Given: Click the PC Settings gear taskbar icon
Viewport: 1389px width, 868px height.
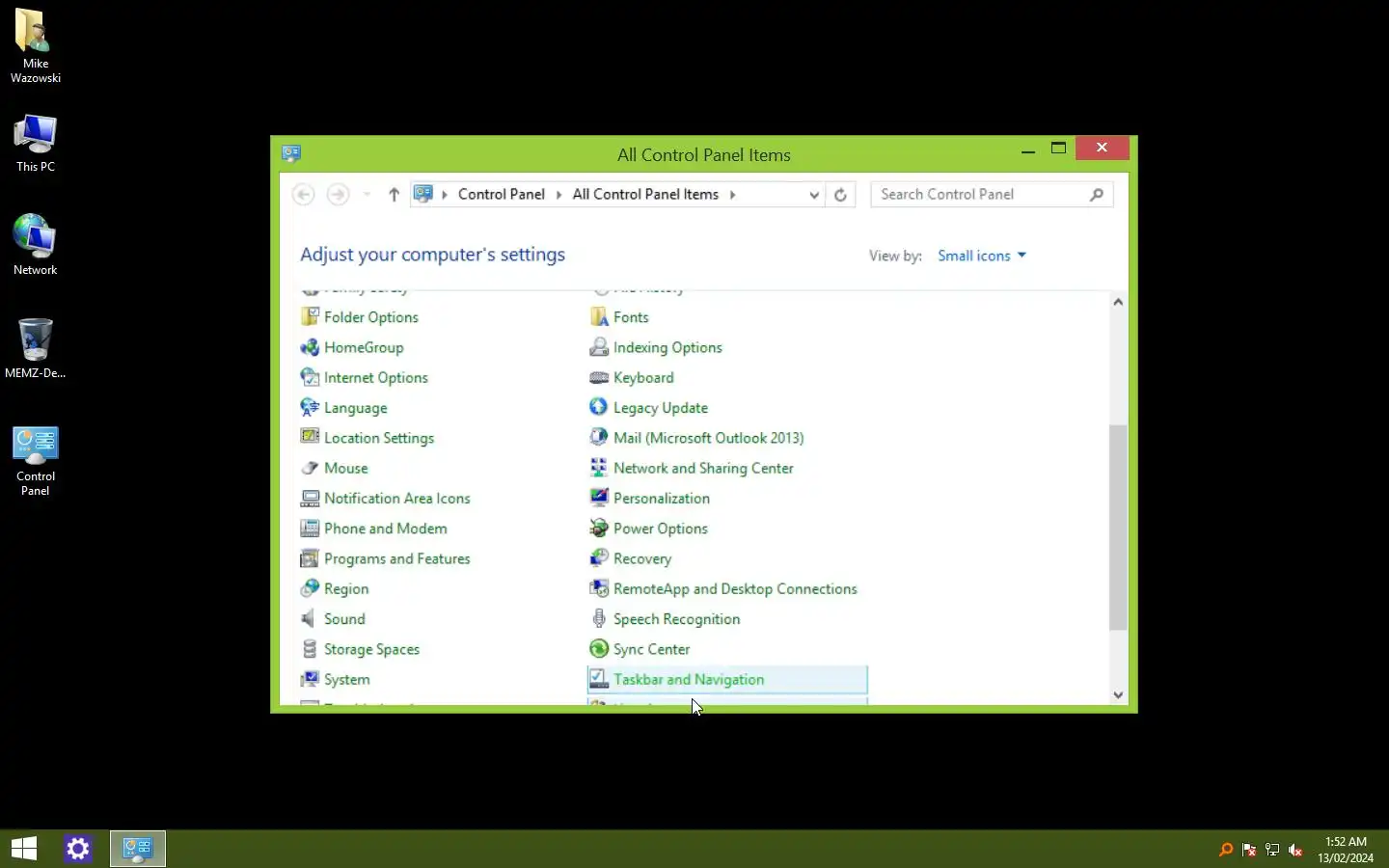Looking at the screenshot, I should point(78,849).
